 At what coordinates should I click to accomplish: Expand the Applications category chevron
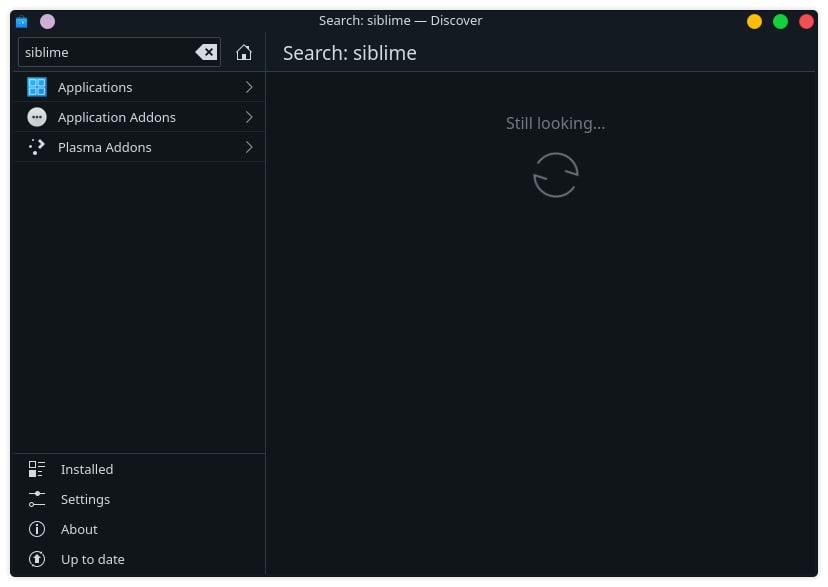[249, 87]
